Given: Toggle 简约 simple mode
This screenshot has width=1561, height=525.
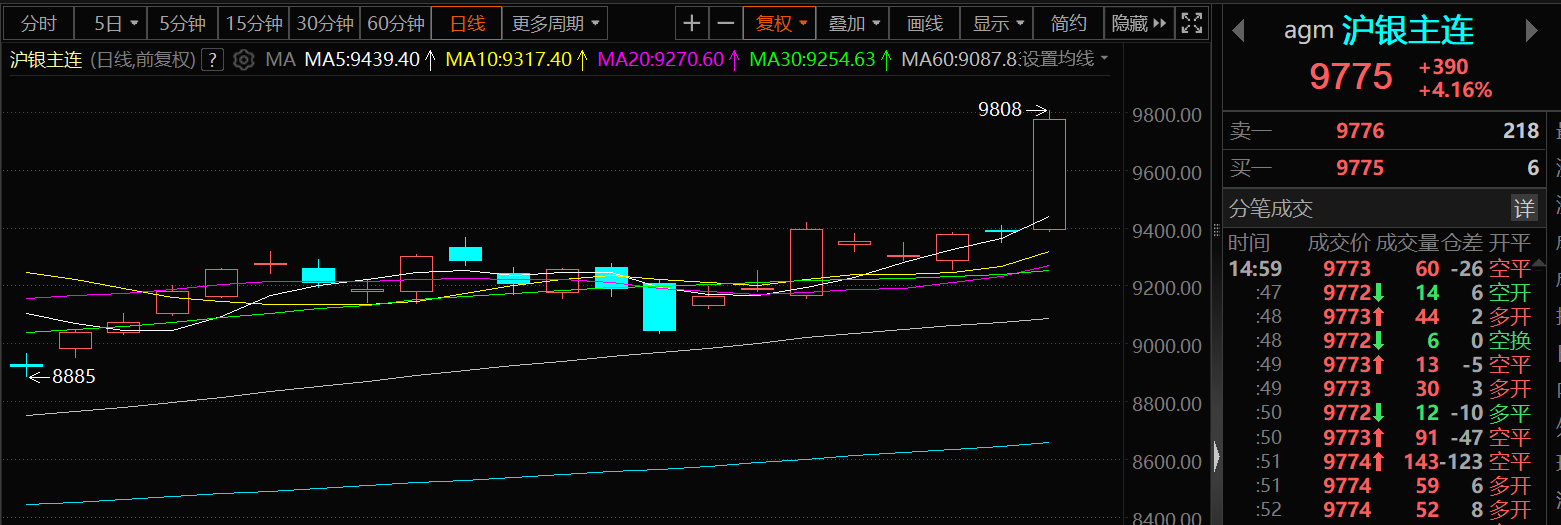Looking at the screenshot, I should [x=1069, y=22].
